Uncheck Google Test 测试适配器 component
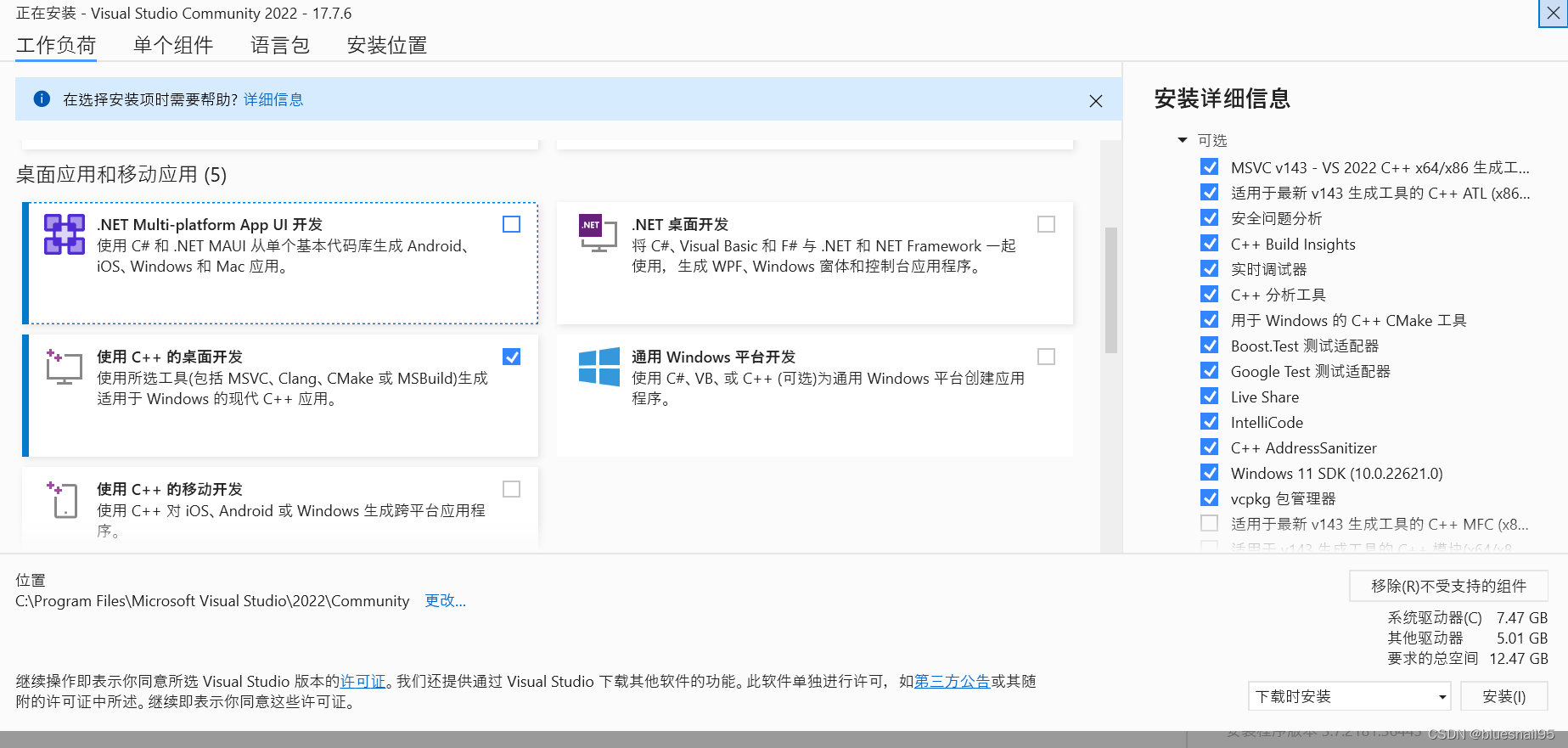The height and width of the screenshot is (748, 1568). (x=1210, y=370)
